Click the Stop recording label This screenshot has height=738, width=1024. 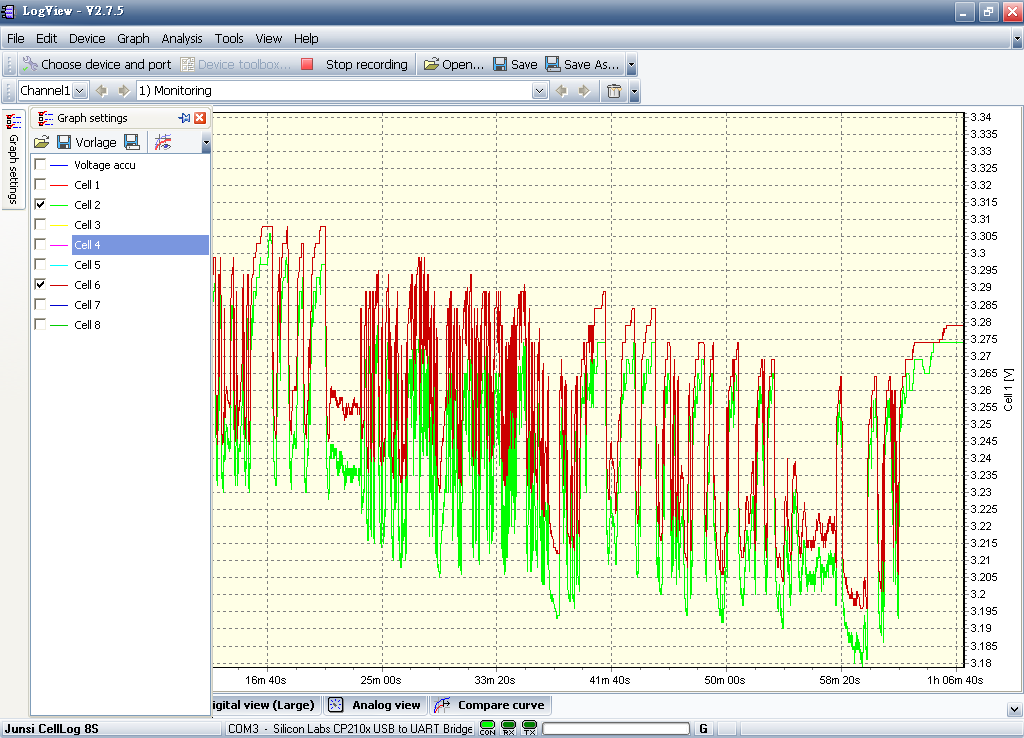tap(366, 64)
